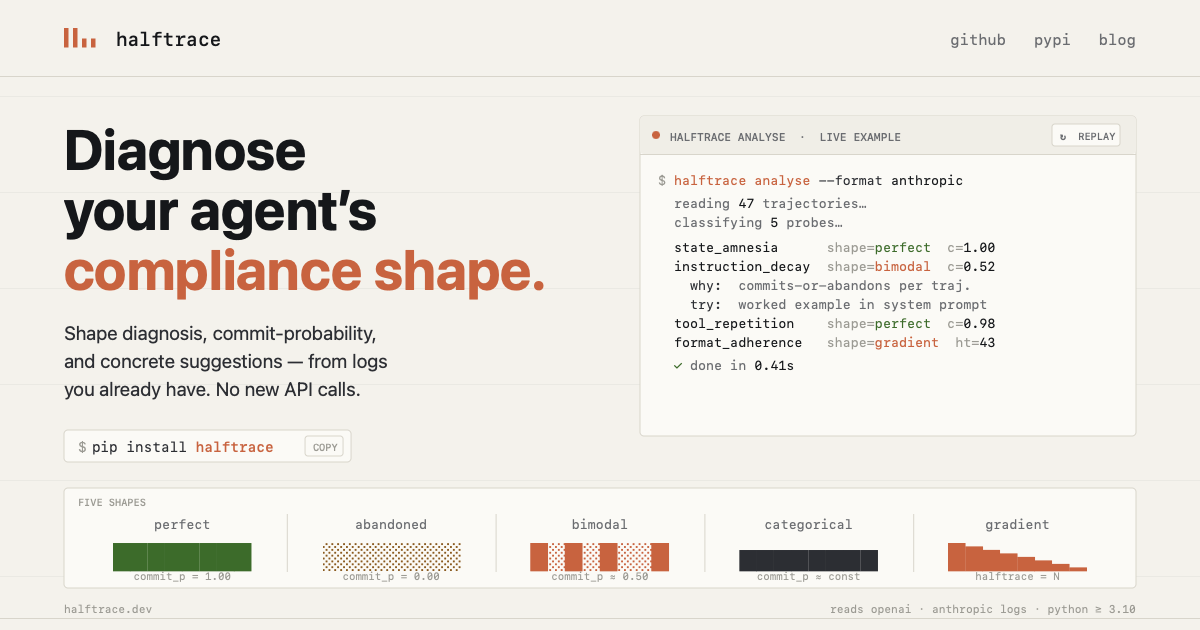This screenshot has height=630, width=1200.
Task: Click the 'FIVE SHAPES' panel heading
Action: click(x=112, y=503)
